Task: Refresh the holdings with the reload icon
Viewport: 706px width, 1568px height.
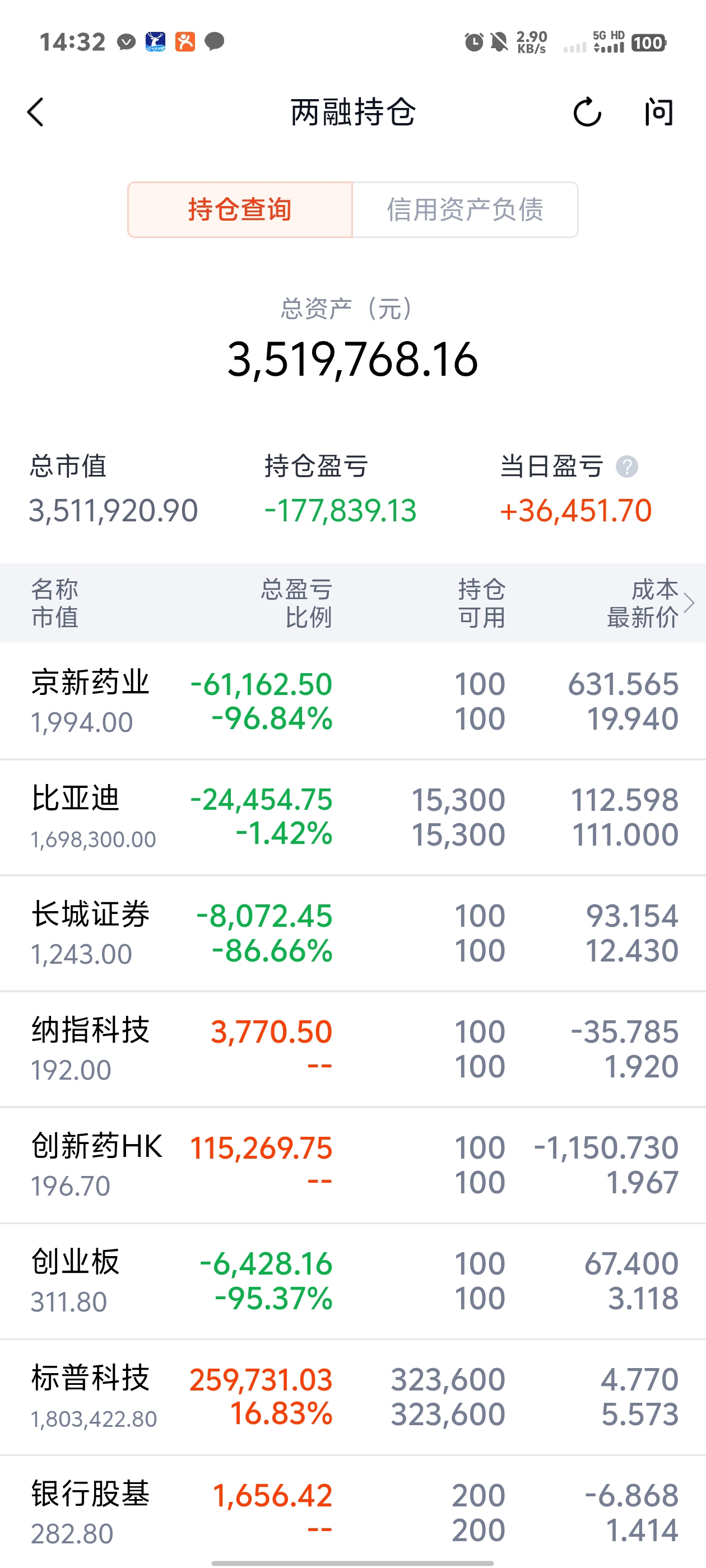Action: (x=587, y=113)
